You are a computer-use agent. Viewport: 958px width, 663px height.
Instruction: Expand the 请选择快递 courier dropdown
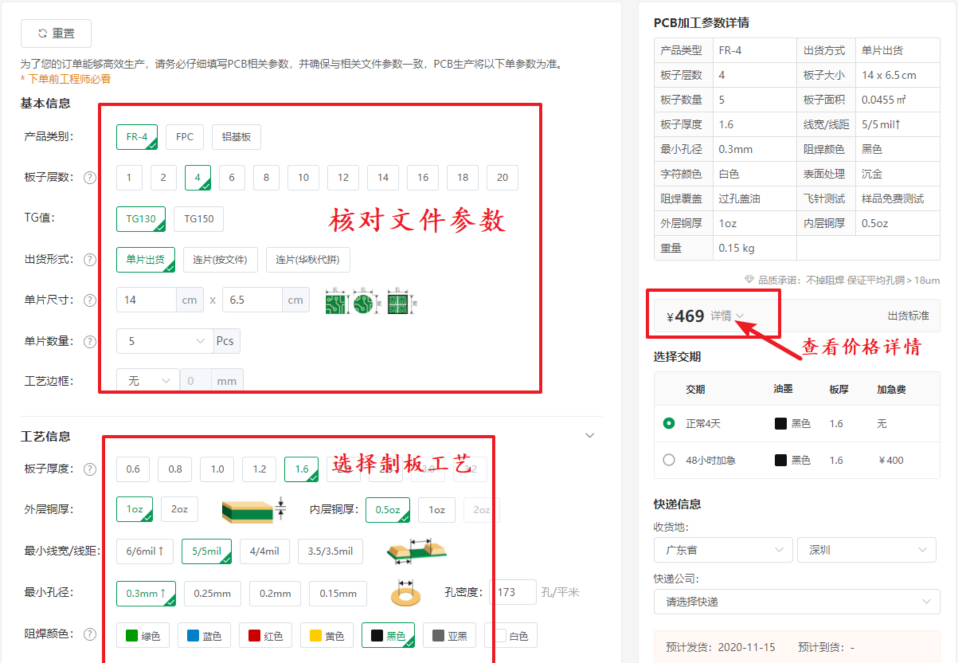pos(796,602)
